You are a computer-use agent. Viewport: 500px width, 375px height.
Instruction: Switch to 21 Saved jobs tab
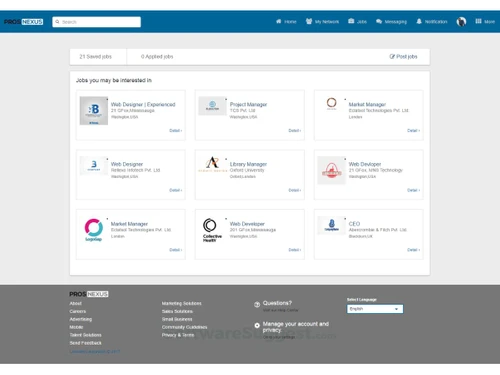[96, 57]
